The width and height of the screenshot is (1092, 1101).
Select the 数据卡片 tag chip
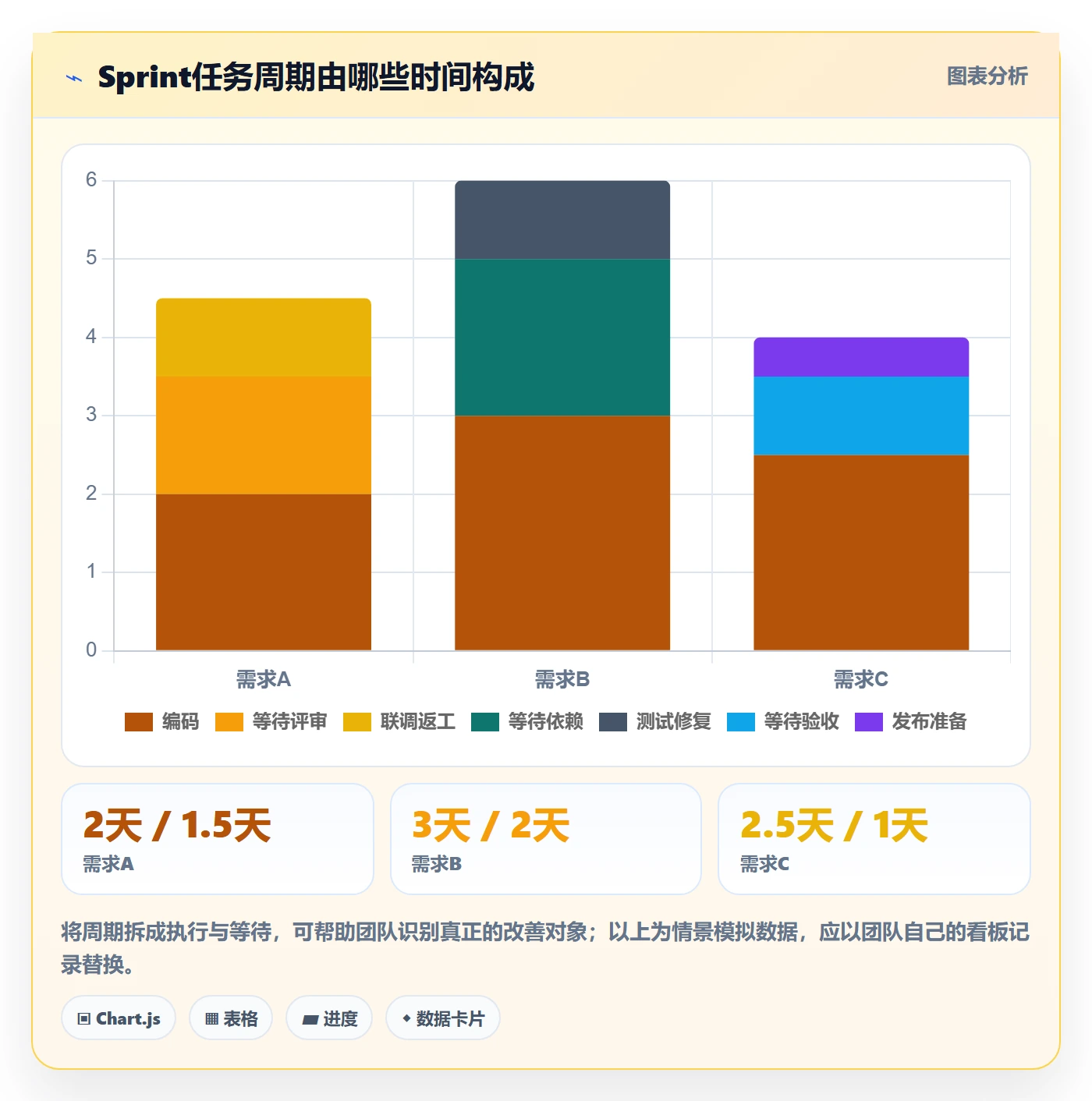[x=443, y=1018]
